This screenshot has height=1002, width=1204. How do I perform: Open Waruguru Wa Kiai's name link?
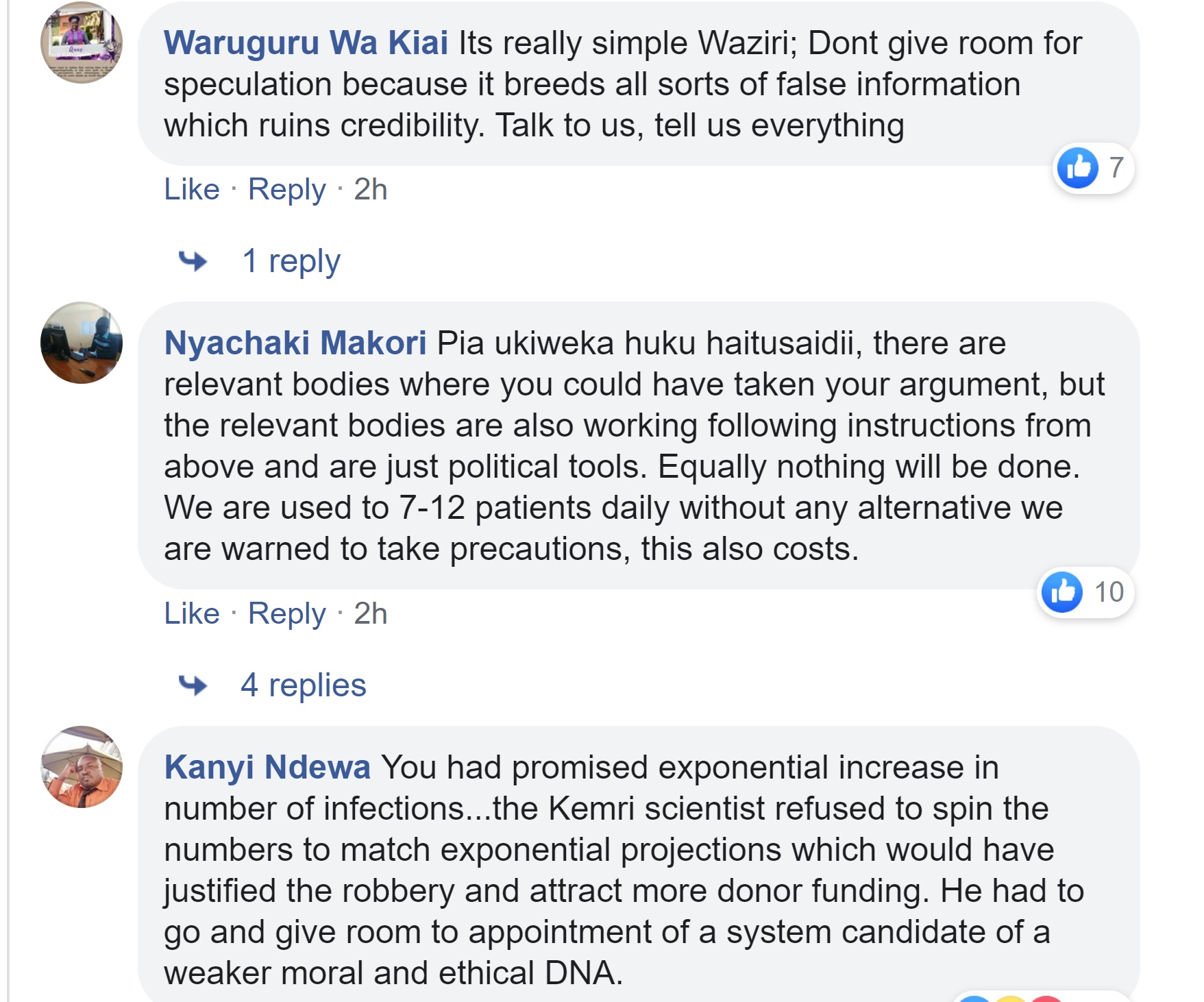point(306,42)
